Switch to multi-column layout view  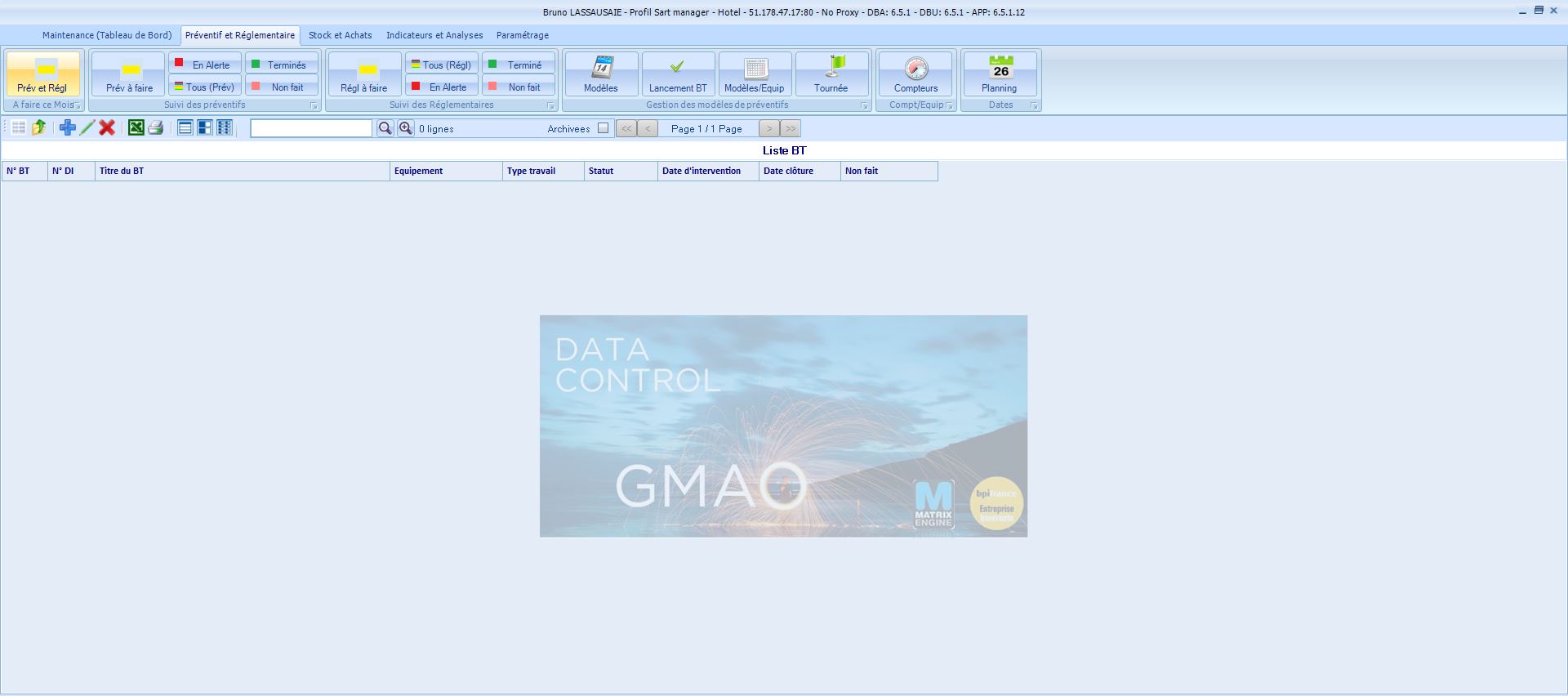[x=225, y=127]
